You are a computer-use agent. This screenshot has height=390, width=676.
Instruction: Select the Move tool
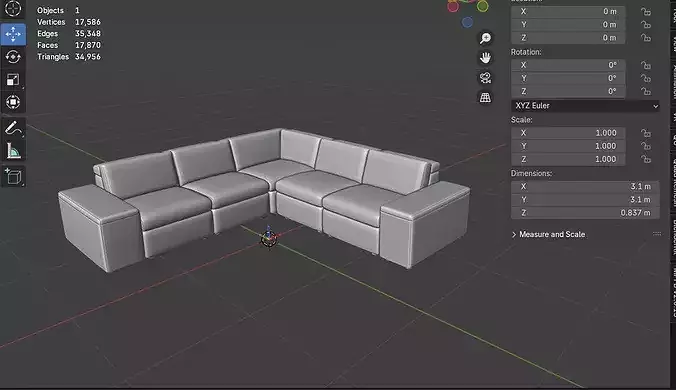(x=13, y=34)
